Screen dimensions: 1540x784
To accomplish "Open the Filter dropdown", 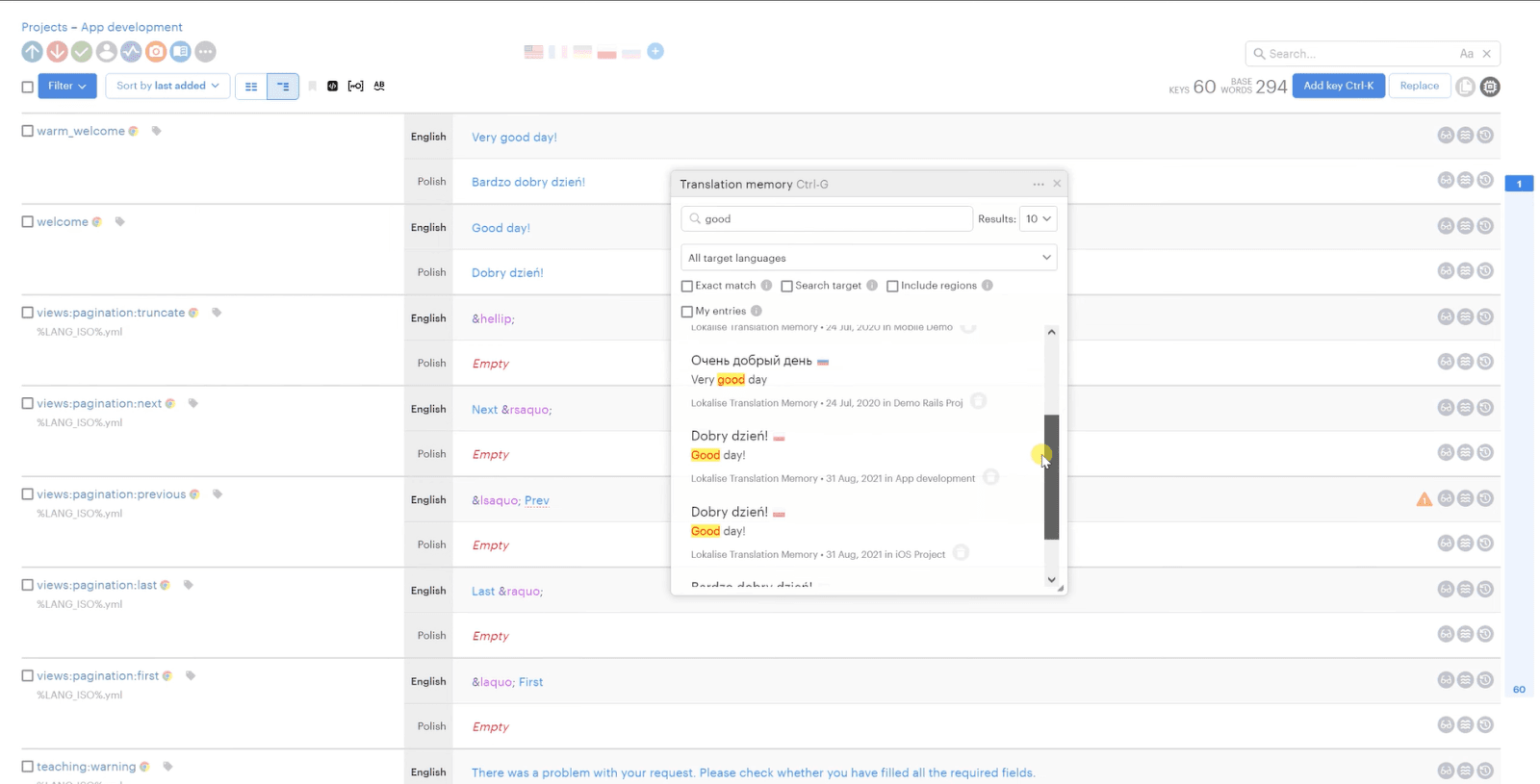I will (x=67, y=86).
